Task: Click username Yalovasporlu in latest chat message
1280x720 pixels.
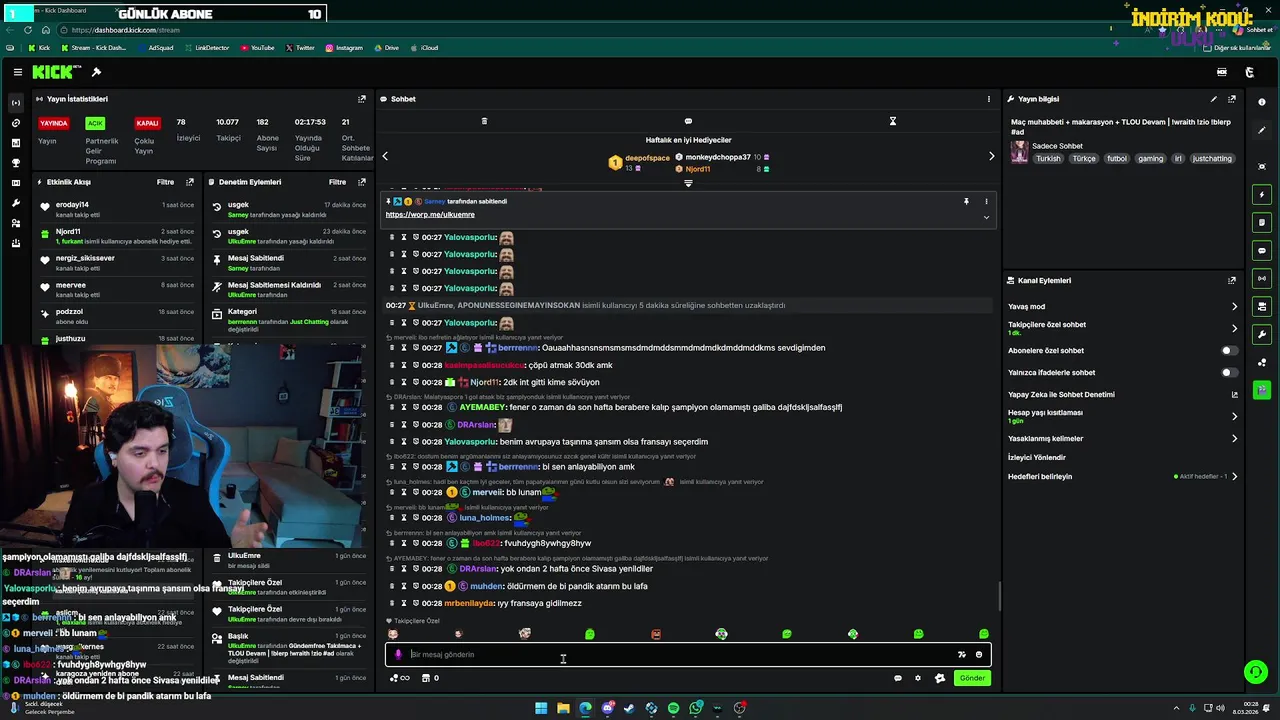Action: 468,442
